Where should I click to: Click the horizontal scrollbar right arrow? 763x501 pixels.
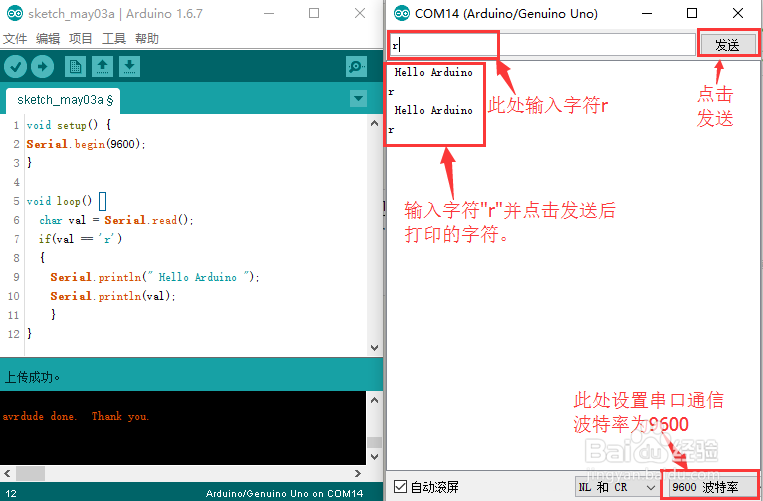pyautogui.click(x=358, y=473)
